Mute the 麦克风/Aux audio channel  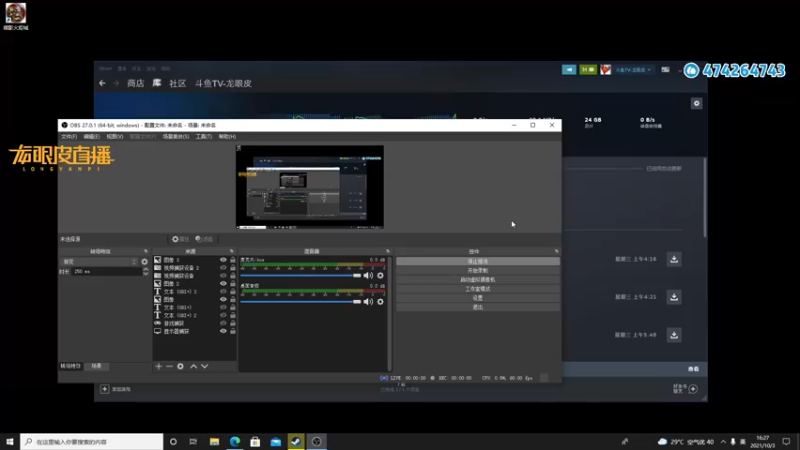tap(368, 276)
